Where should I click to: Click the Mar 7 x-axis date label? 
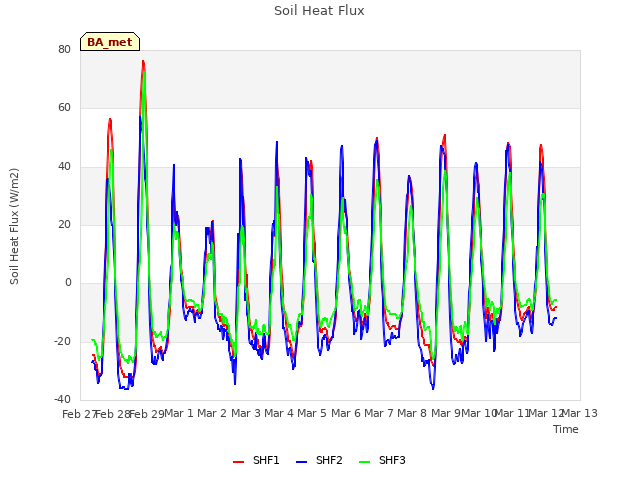coord(379,413)
